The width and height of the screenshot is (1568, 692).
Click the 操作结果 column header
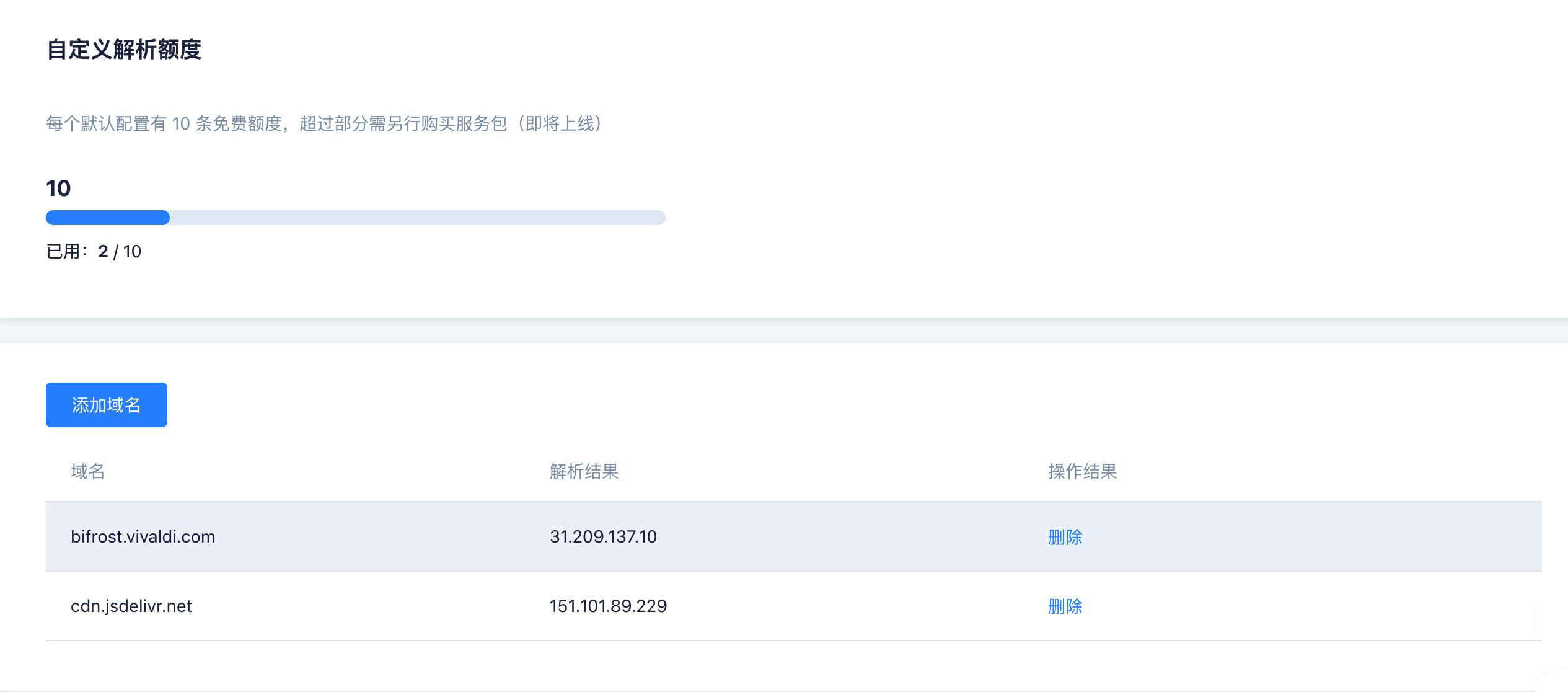(x=1082, y=472)
